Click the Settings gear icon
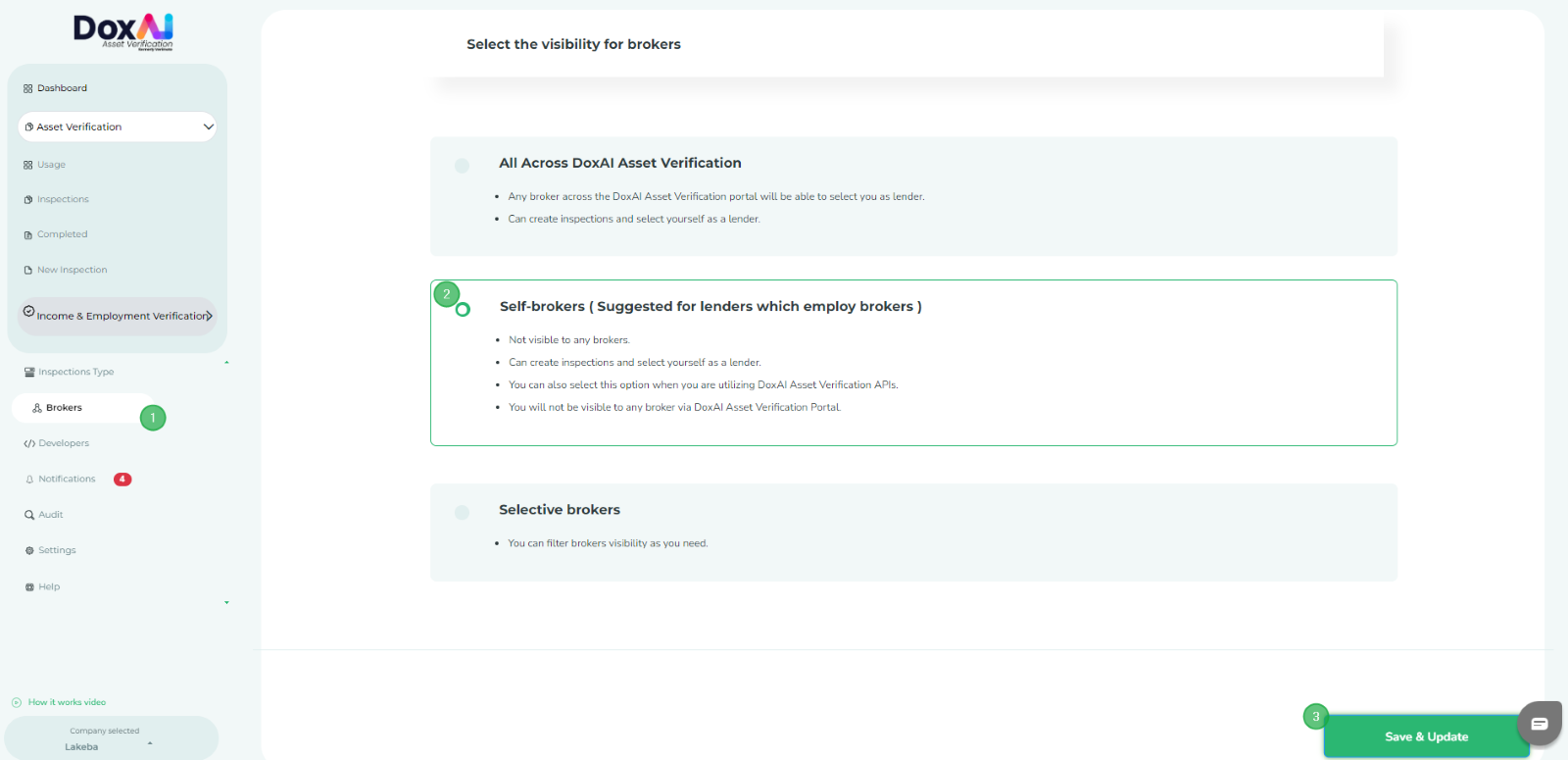The height and width of the screenshot is (760, 1568). click(x=29, y=551)
